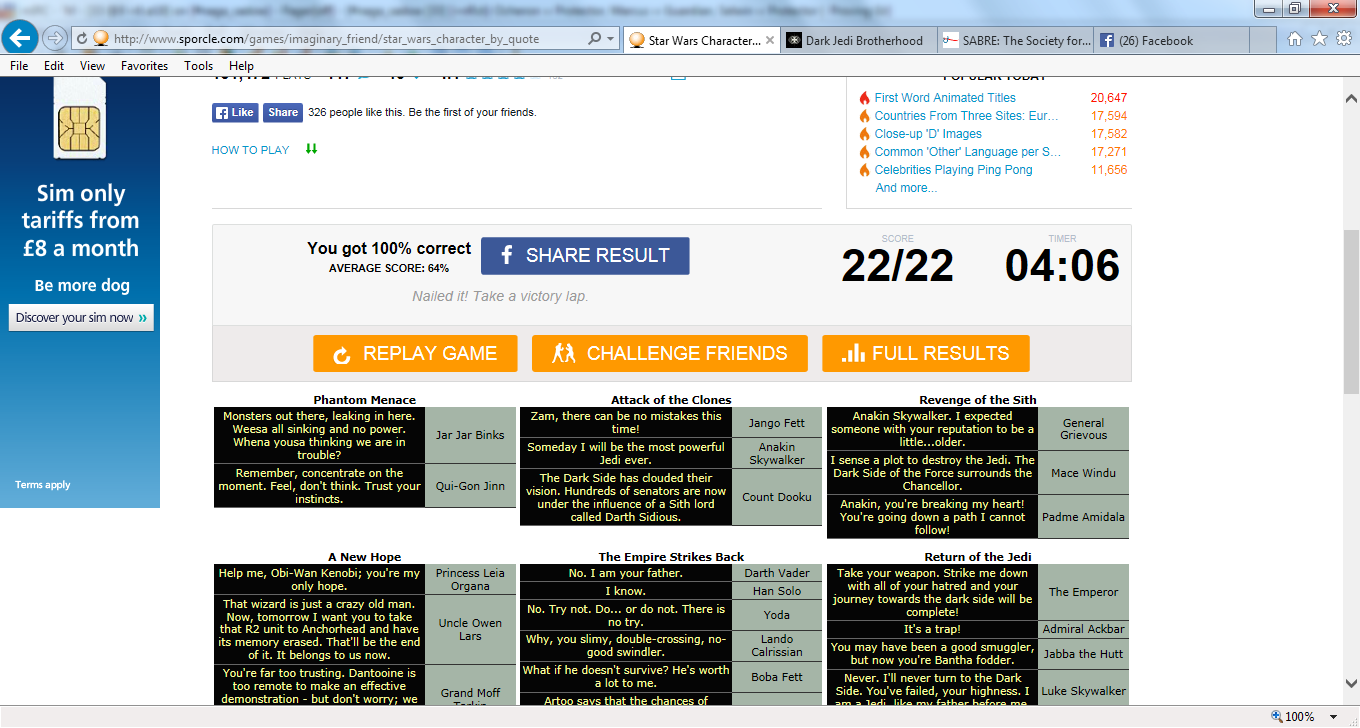Image resolution: width=1360 pixels, height=728 pixels.
Task: Click the FULL RESULTS button
Action: coord(925,353)
